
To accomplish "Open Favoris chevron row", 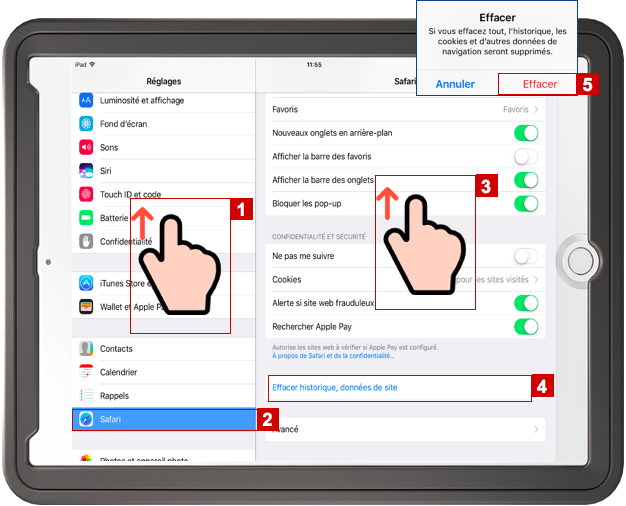I will 405,109.
